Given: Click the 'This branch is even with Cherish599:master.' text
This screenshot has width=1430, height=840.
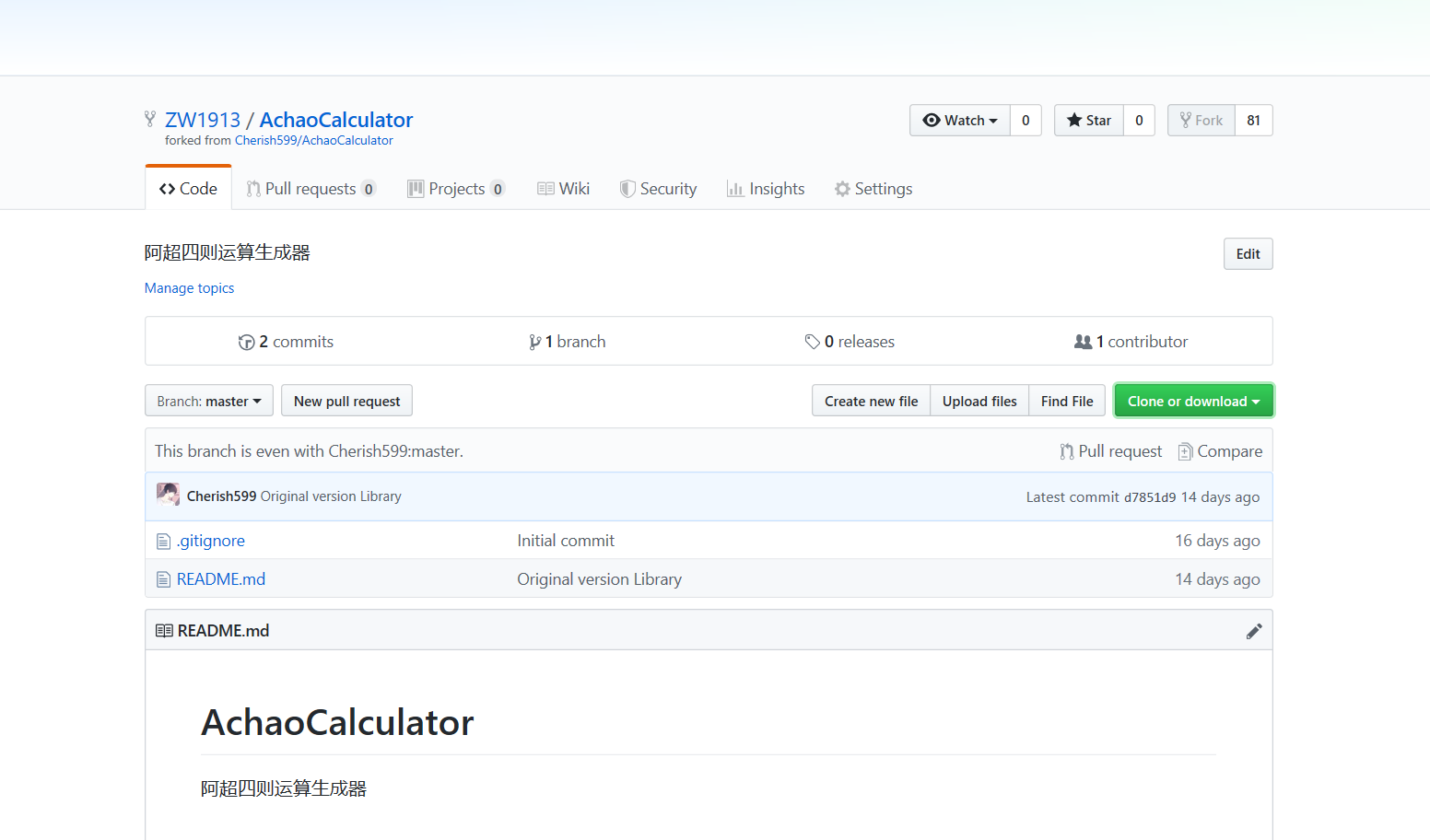Looking at the screenshot, I should [x=309, y=451].
